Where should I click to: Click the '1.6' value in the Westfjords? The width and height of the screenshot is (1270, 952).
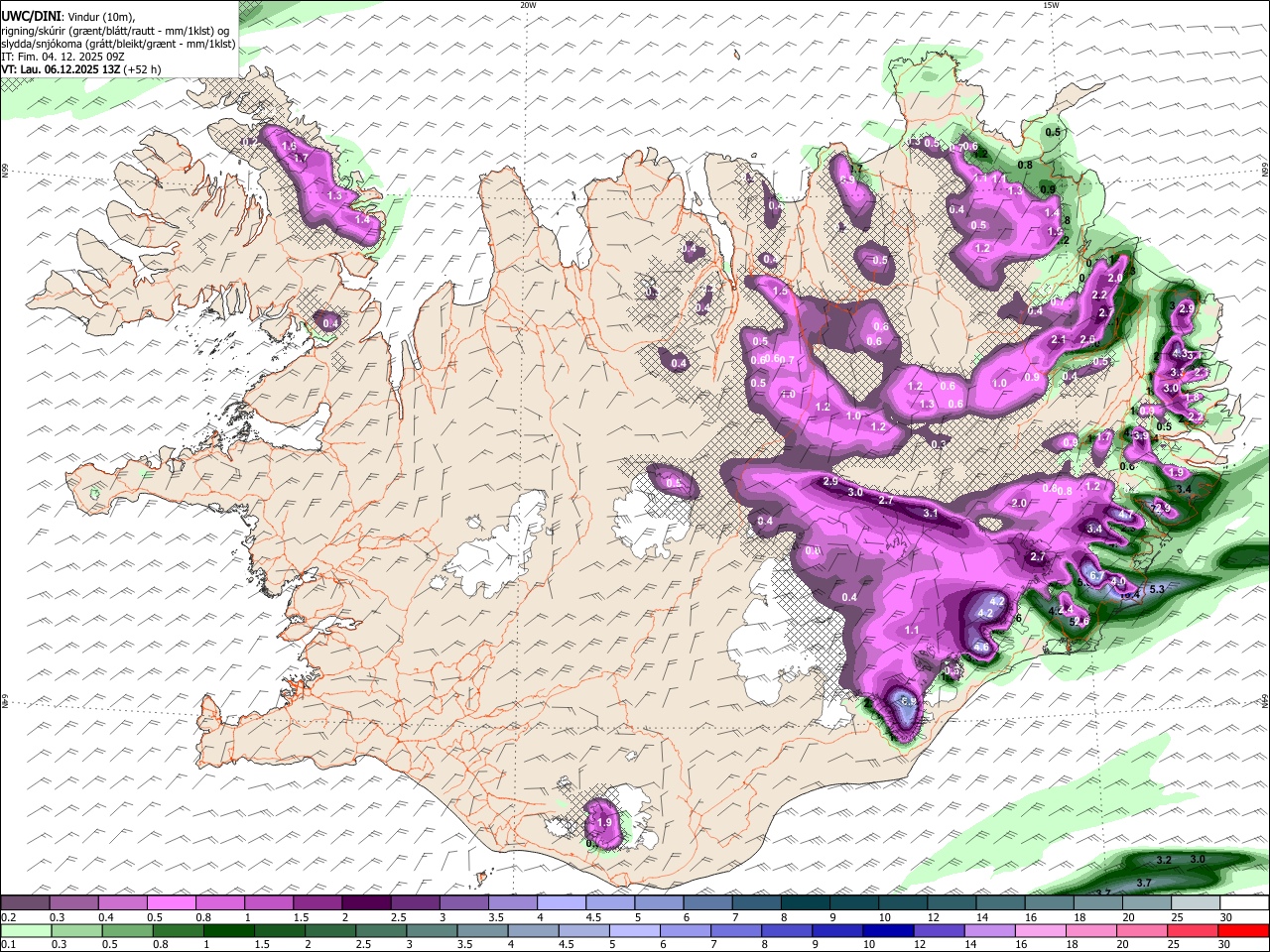pyautogui.click(x=290, y=147)
